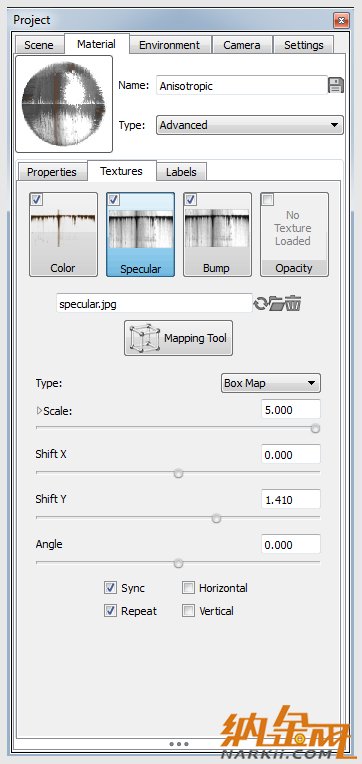Open the material Type dropdown showing Advanced
Screen dimensions: 362x764
249,125
